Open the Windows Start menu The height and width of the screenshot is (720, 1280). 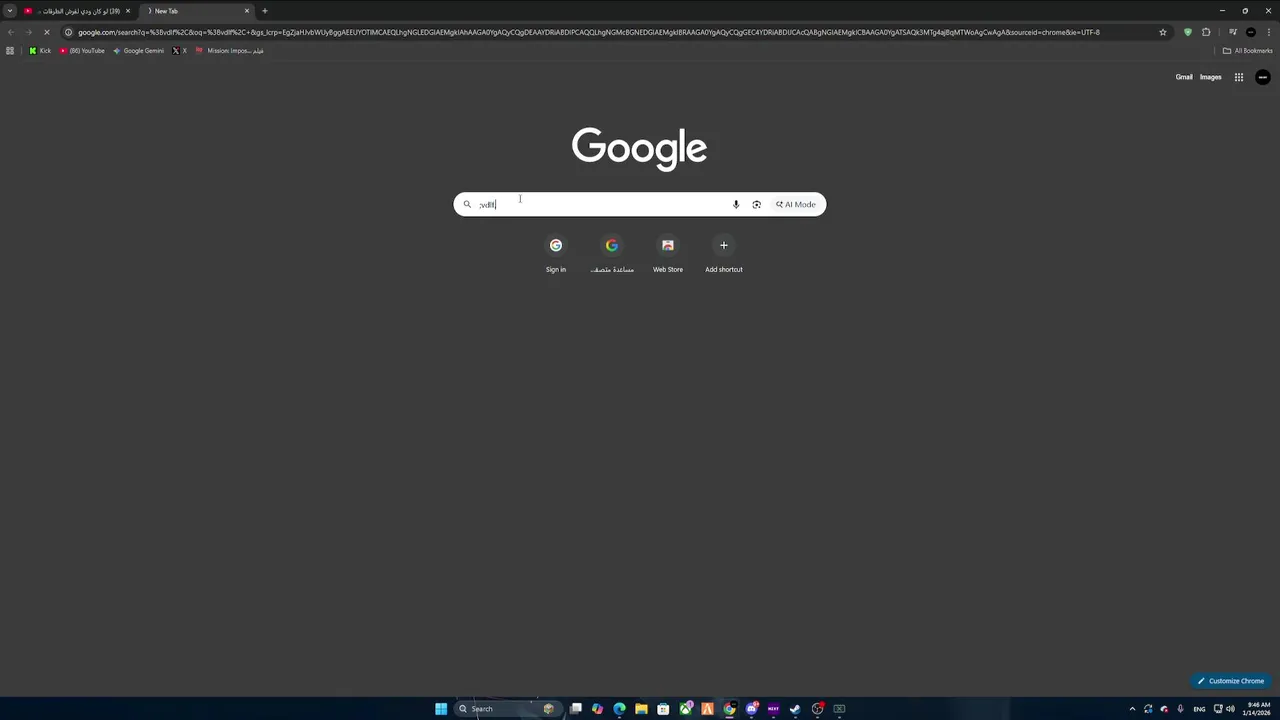tap(441, 709)
